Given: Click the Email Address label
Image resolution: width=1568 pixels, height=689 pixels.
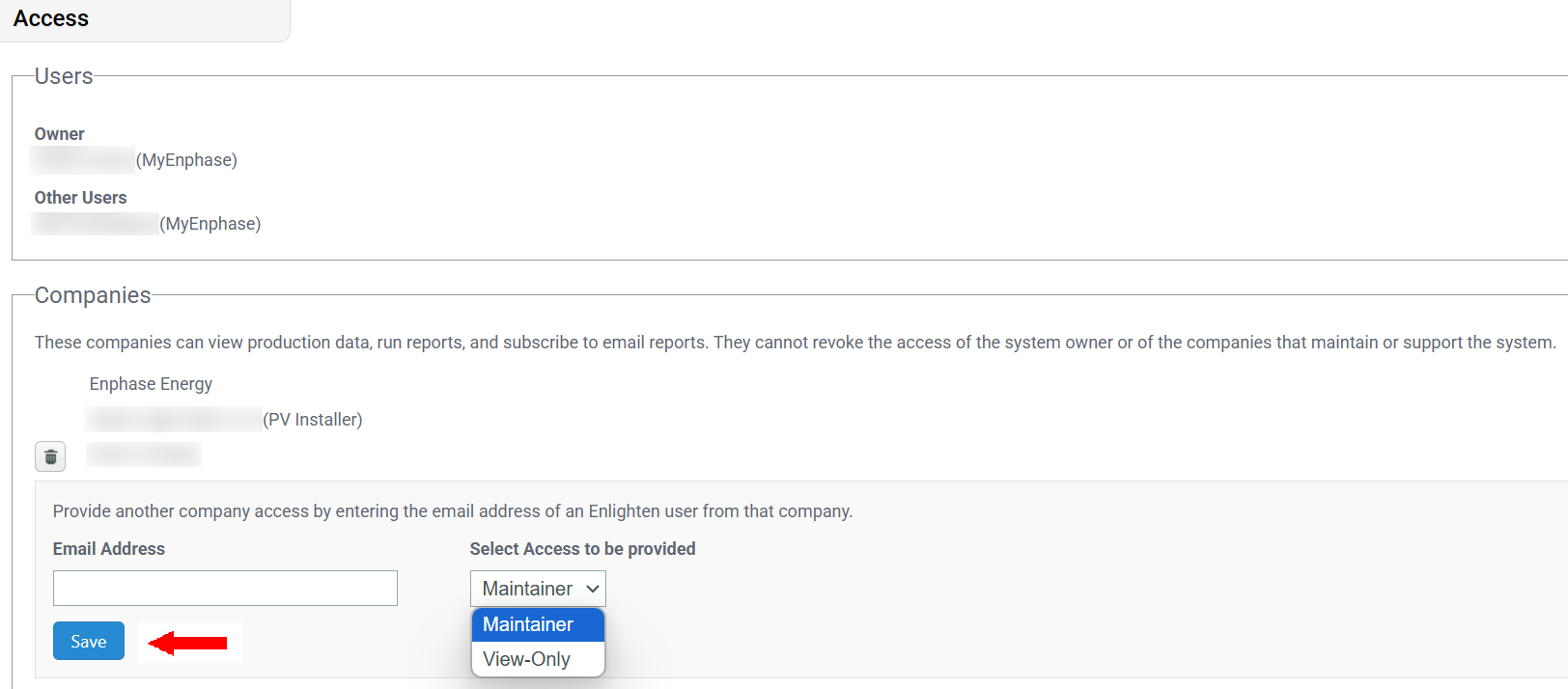Looking at the screenshot, I should point(108,549).
